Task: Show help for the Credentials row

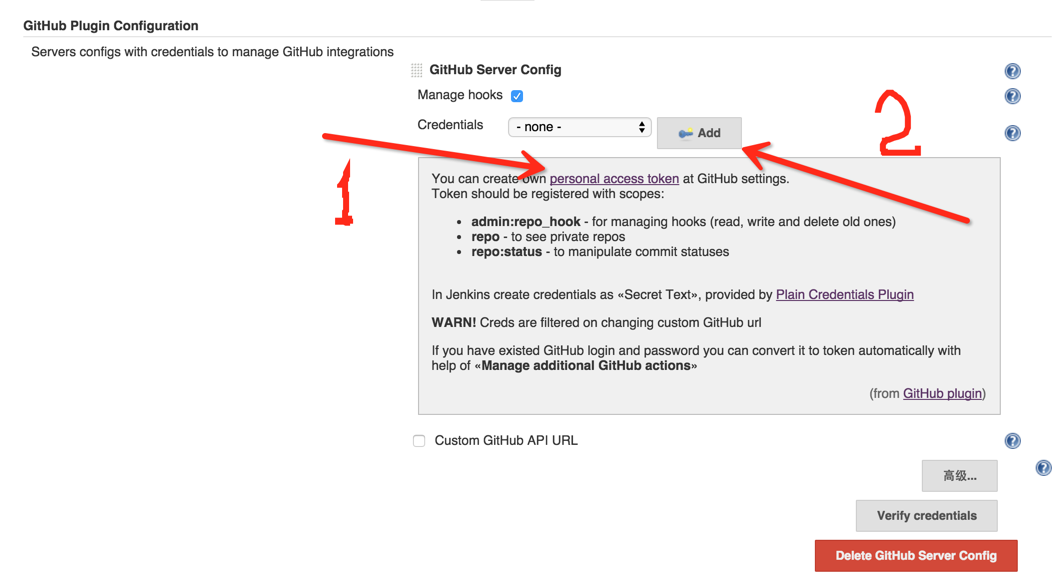Action: pyautogui.click(x=1012, y=133)
